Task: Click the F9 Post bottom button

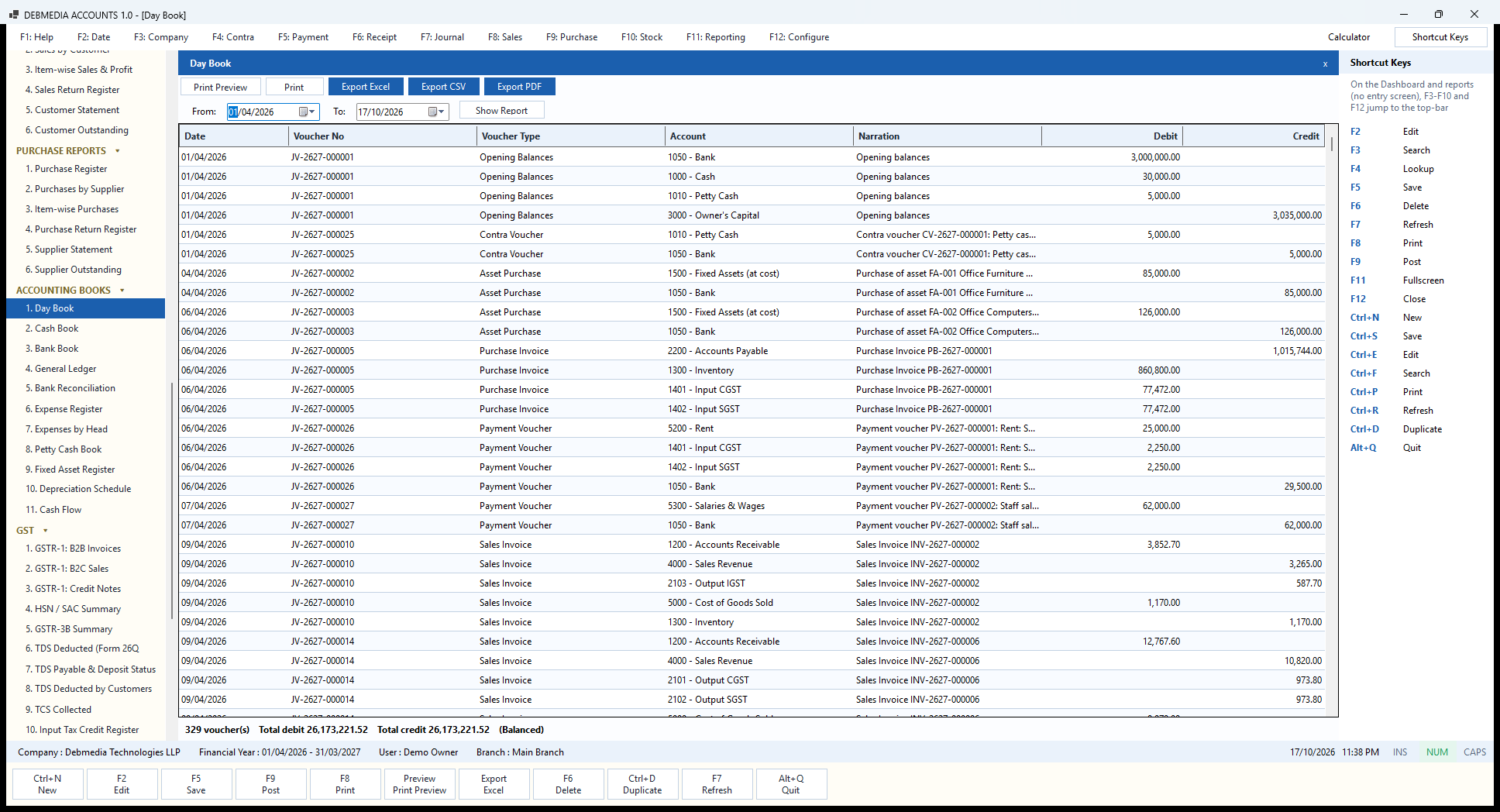Action: tap(270, 784)
